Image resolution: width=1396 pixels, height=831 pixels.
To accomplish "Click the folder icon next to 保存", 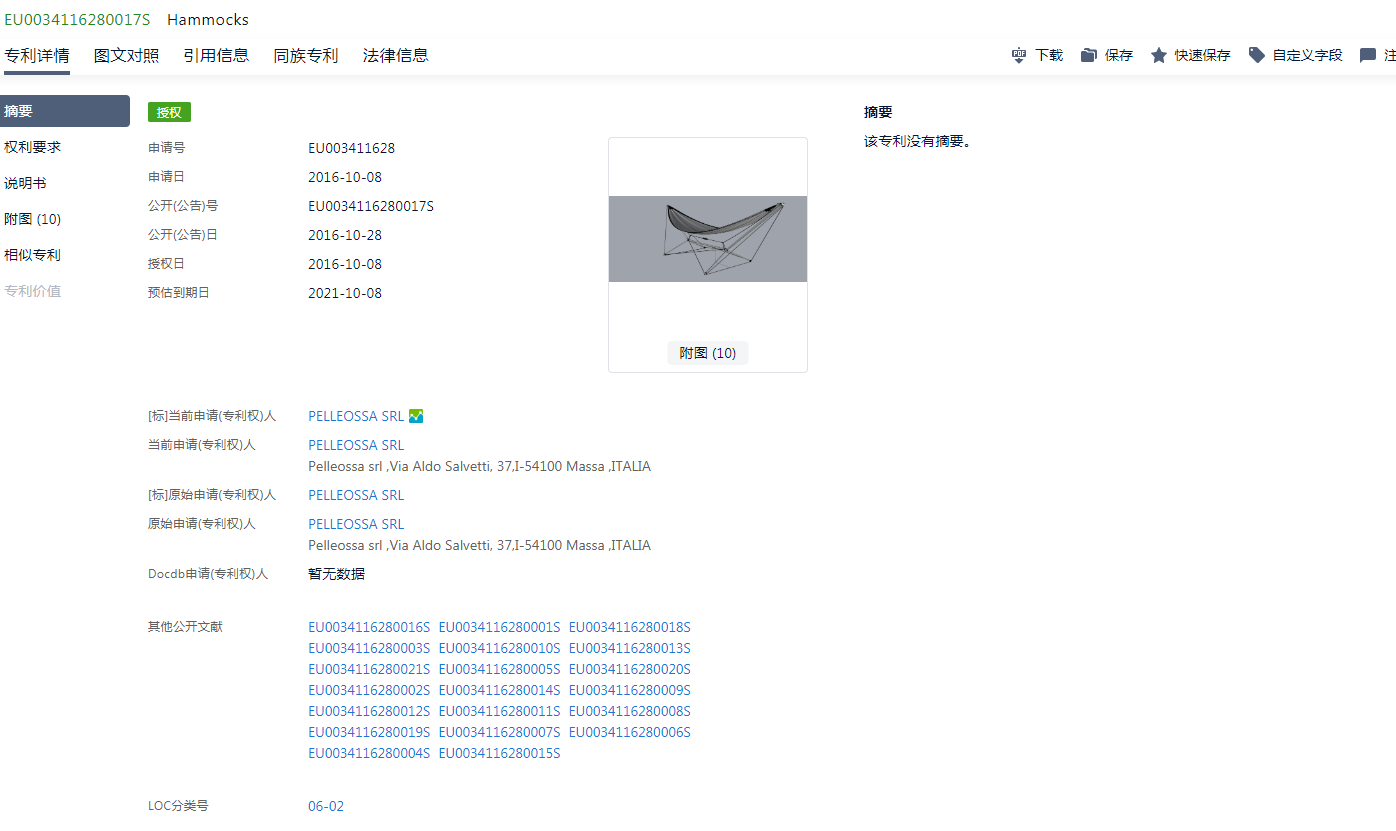I will point(1089,55).
